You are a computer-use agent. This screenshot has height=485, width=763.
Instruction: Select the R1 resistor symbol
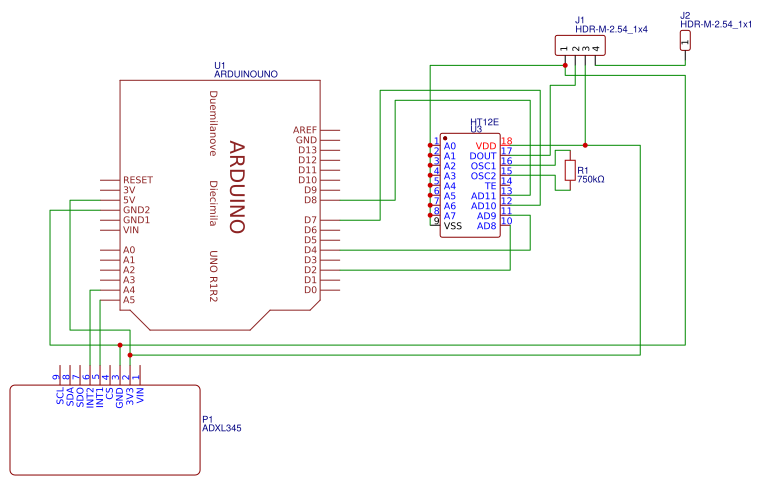(570, 170)
